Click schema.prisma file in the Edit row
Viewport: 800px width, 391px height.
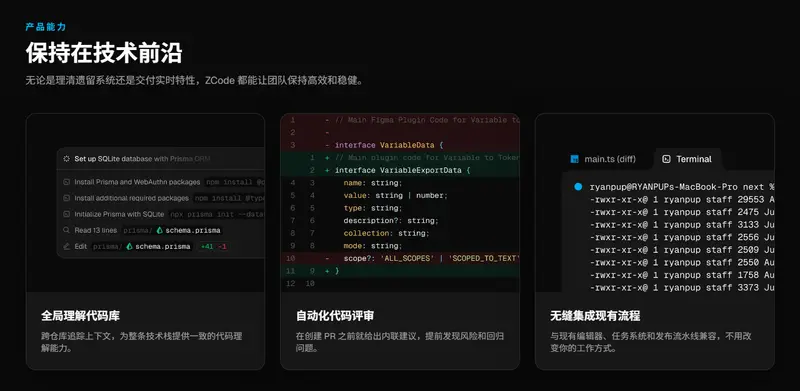click(163, 247)
